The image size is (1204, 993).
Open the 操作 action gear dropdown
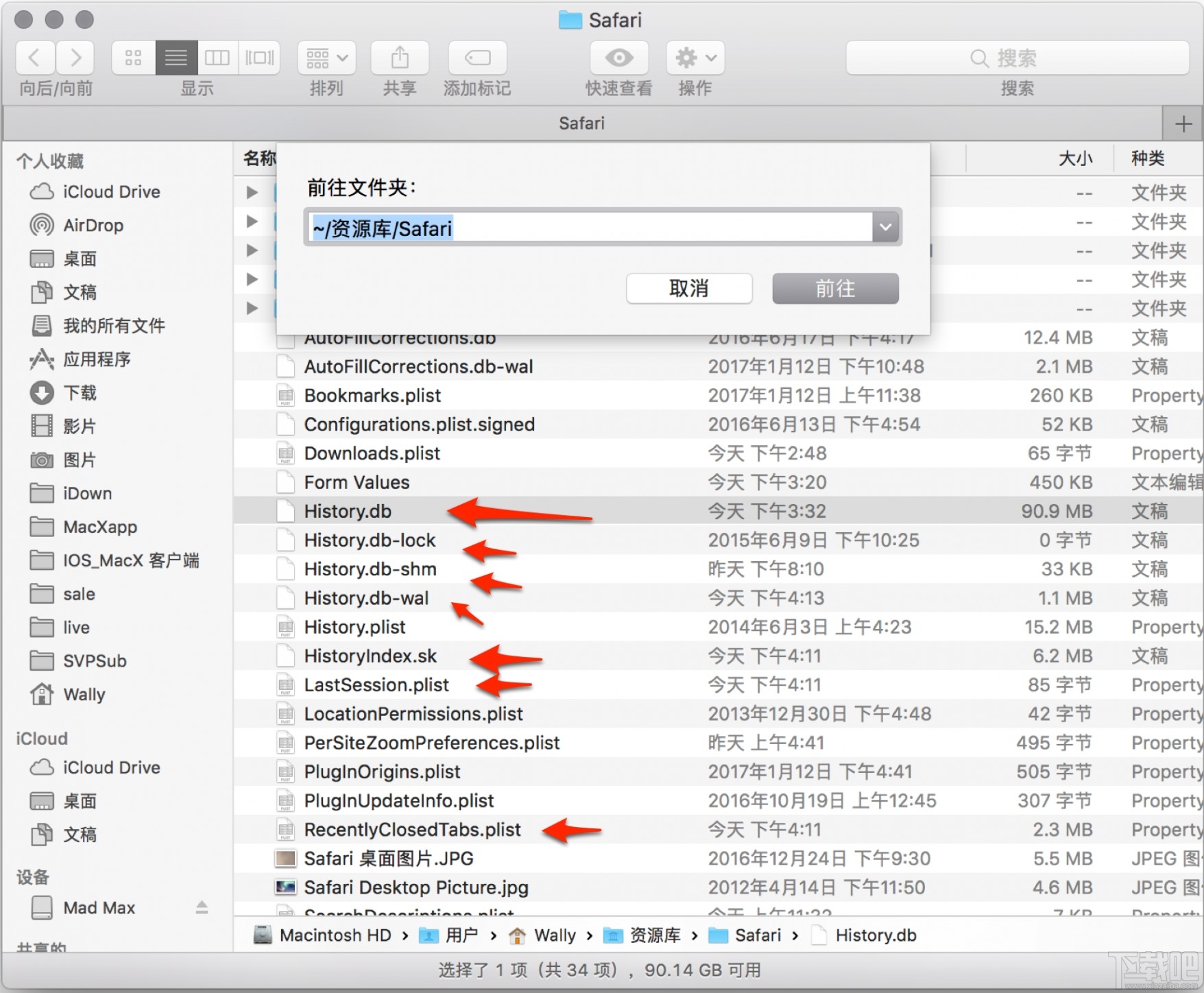pos(694,58)
